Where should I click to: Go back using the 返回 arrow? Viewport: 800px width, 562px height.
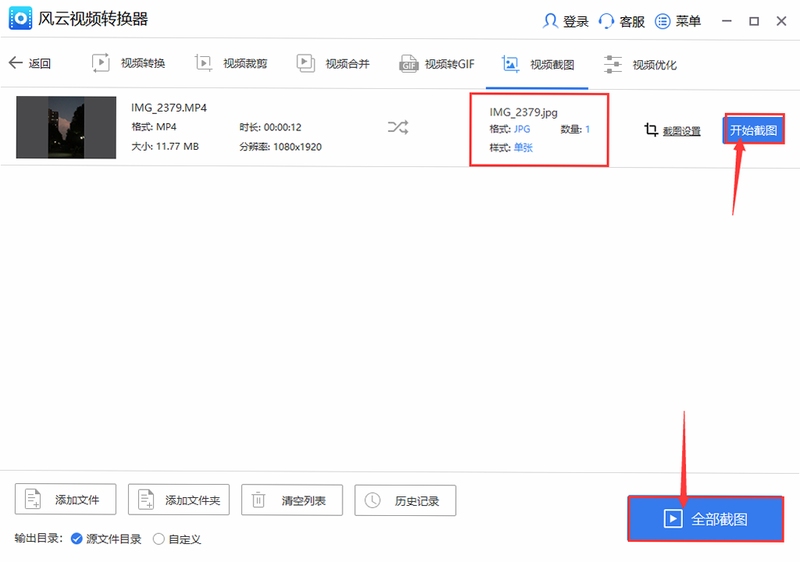tap(16, 63)
